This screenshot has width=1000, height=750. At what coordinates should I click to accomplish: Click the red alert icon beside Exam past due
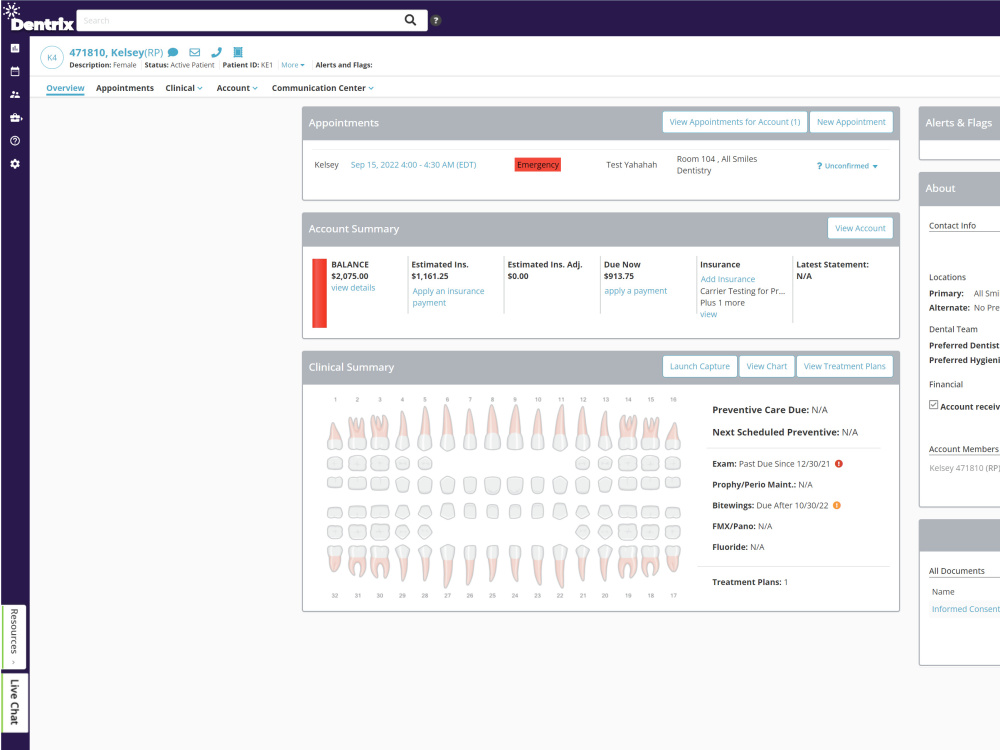tap(839, 464)
